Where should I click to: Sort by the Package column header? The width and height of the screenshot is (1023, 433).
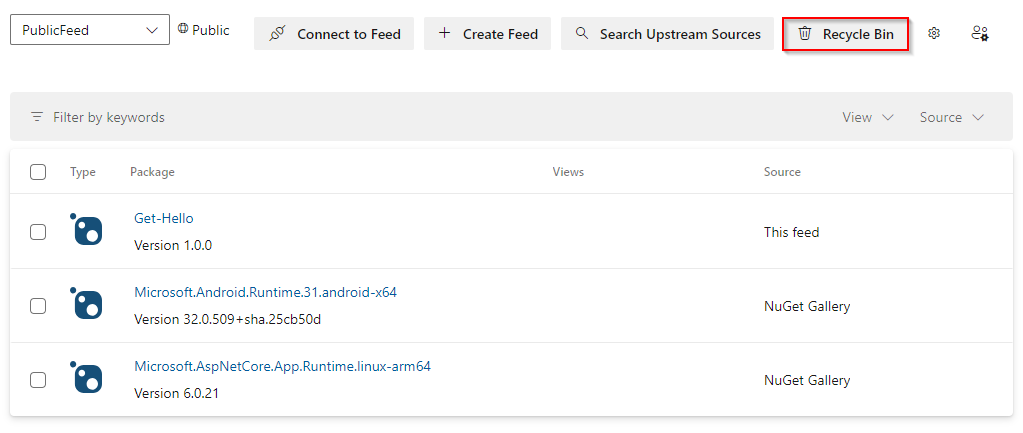click(152, 172)
